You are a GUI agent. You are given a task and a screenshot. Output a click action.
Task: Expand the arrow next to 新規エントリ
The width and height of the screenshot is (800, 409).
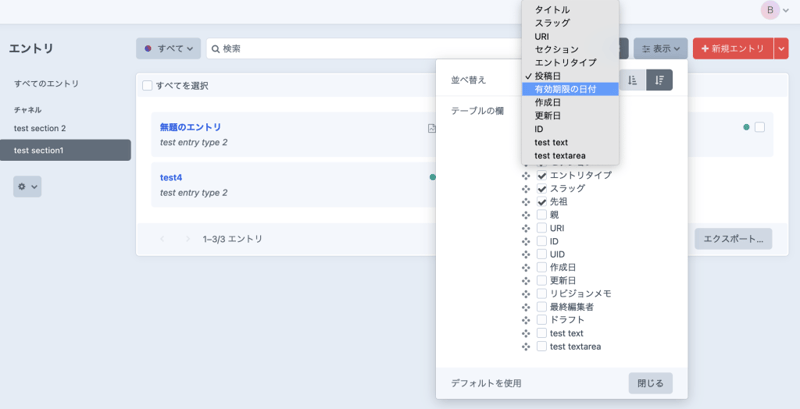point(782,48)
